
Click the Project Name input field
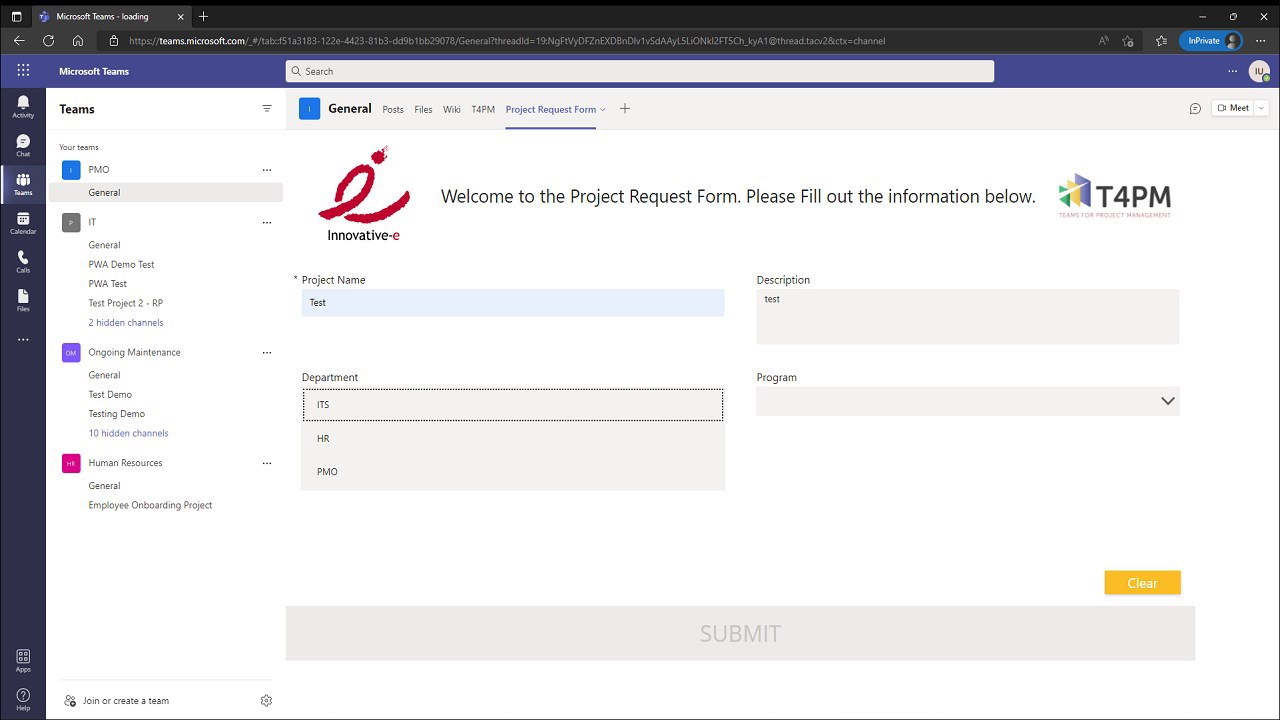(513, 303)
